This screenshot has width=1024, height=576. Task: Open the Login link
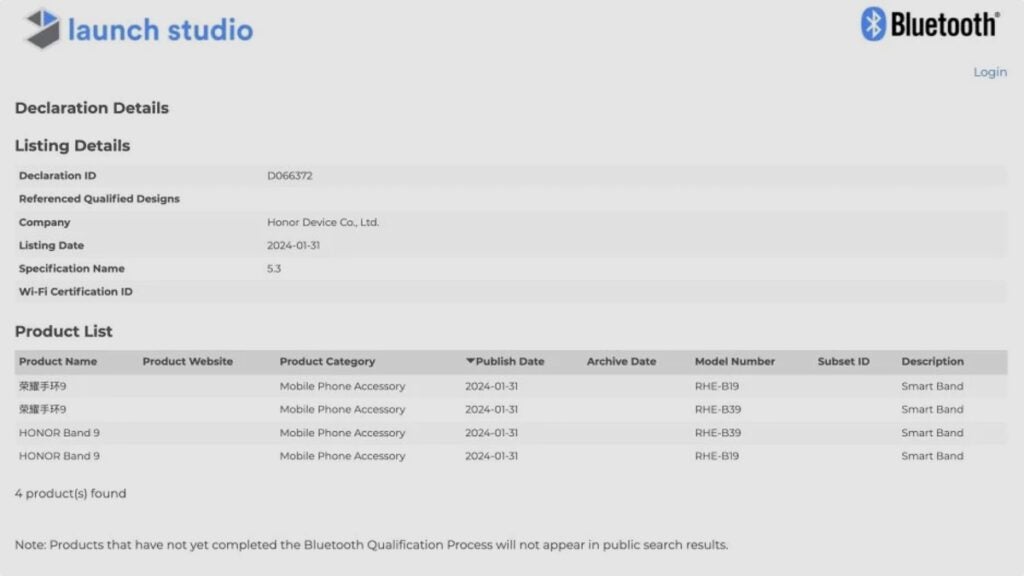990,72
